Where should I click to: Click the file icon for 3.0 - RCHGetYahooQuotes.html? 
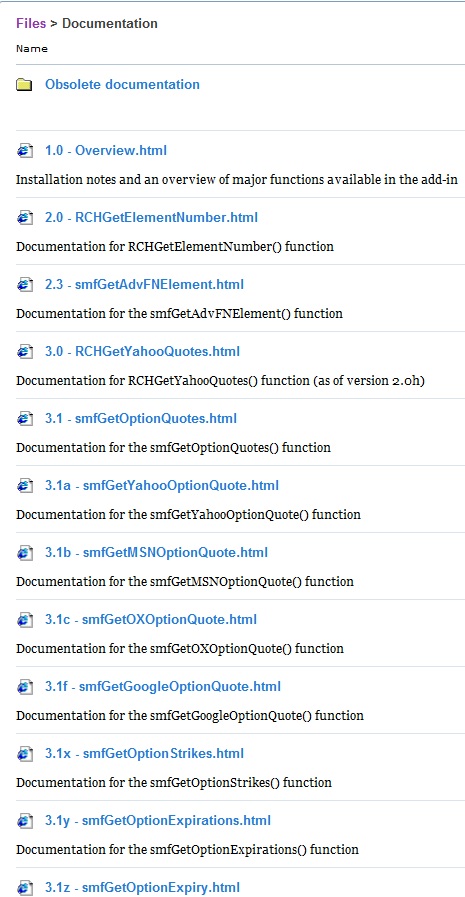coord(24,352)
